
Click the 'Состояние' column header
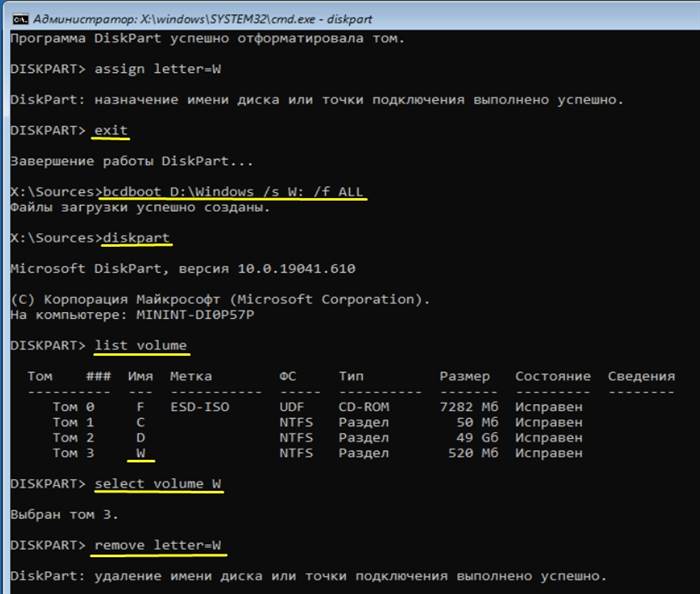pos(553,376)
